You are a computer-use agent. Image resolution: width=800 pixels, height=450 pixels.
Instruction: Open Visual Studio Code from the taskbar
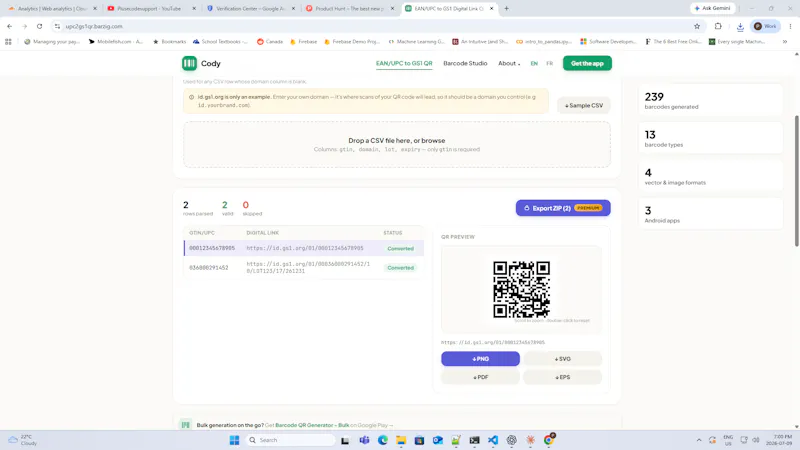pyautogui.click(x=493, y=440)
